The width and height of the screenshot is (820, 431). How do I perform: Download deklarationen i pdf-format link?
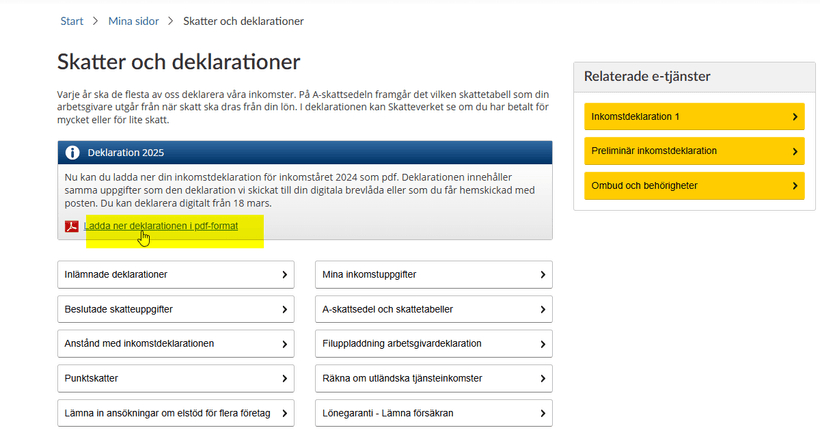(x=161, y=226)
